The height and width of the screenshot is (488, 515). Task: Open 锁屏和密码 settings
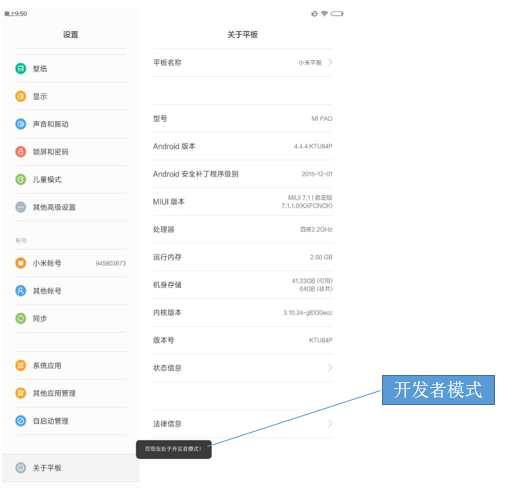tap(71, 152)
